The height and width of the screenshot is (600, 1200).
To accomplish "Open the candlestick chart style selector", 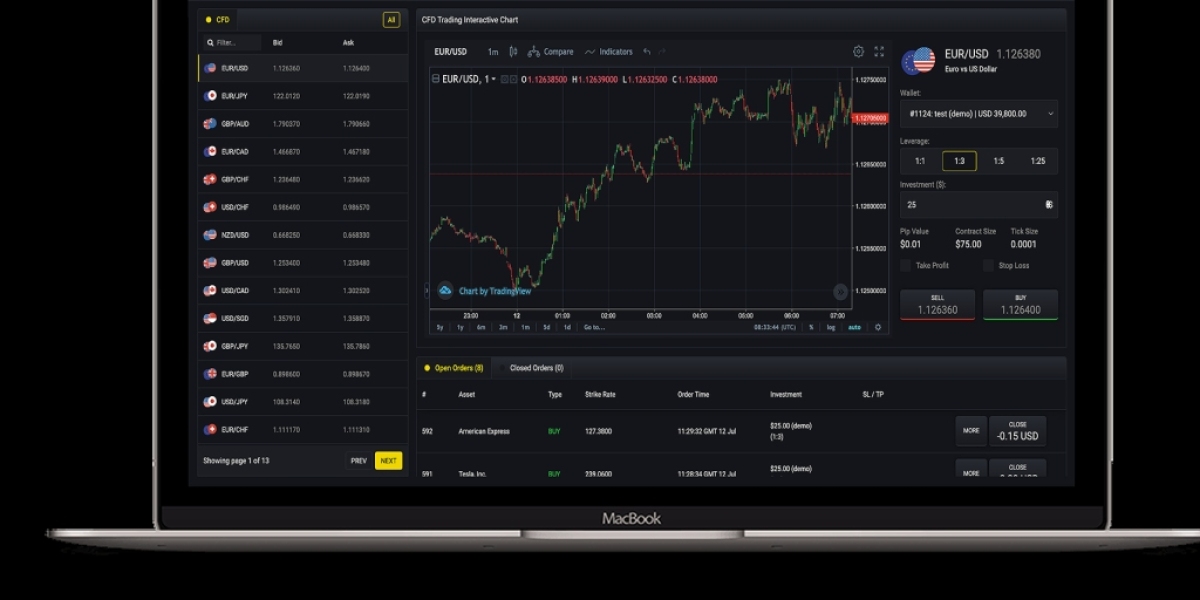I will point(514,52).
